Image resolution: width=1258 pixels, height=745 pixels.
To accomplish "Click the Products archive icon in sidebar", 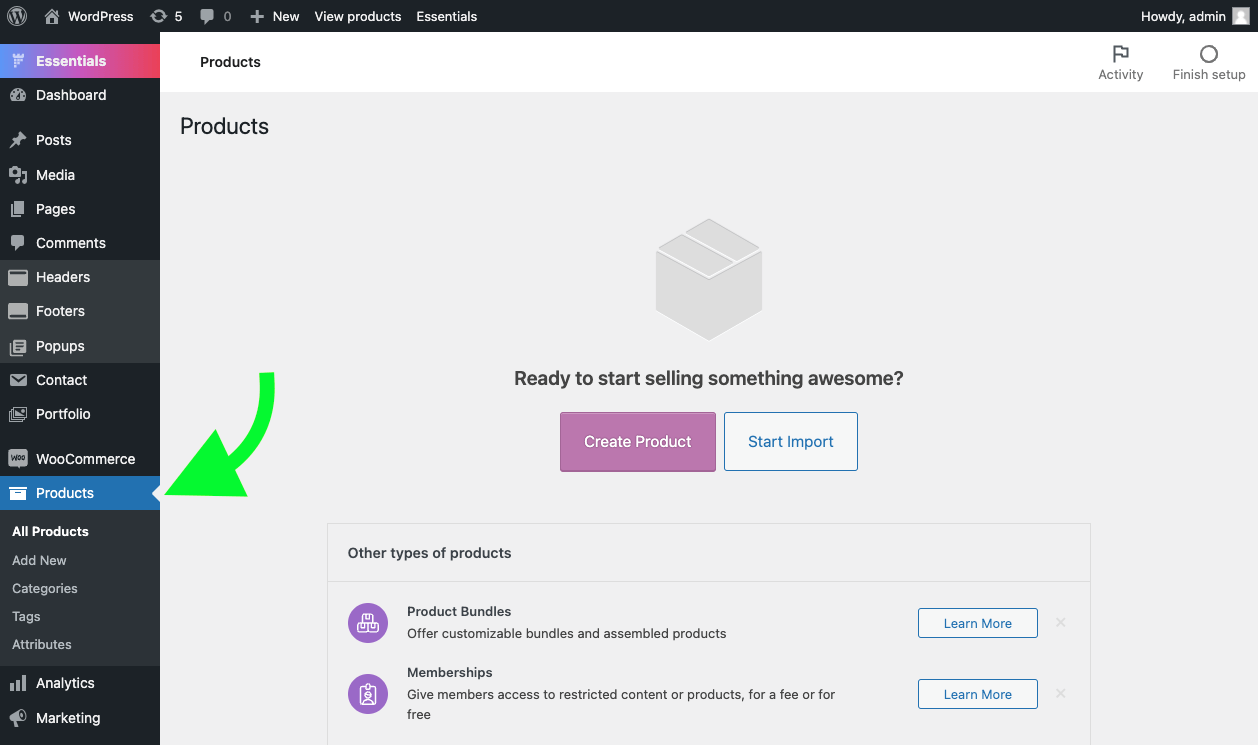I will coord(18,493).
